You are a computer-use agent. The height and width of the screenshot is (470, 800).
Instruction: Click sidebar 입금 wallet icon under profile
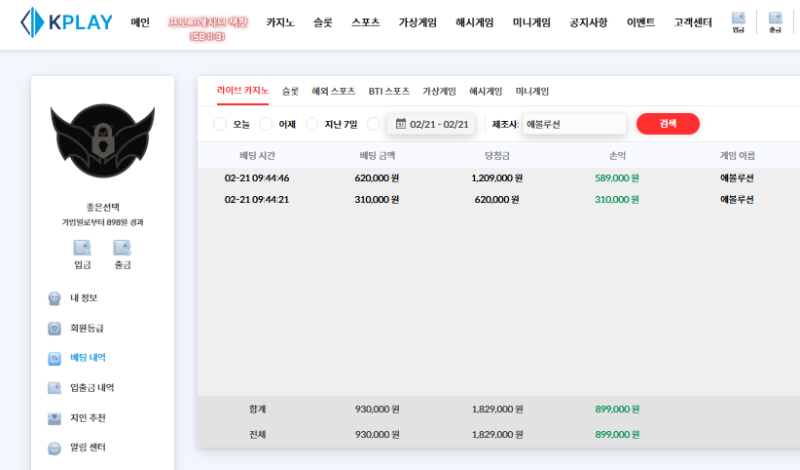[x=82, y=248]
